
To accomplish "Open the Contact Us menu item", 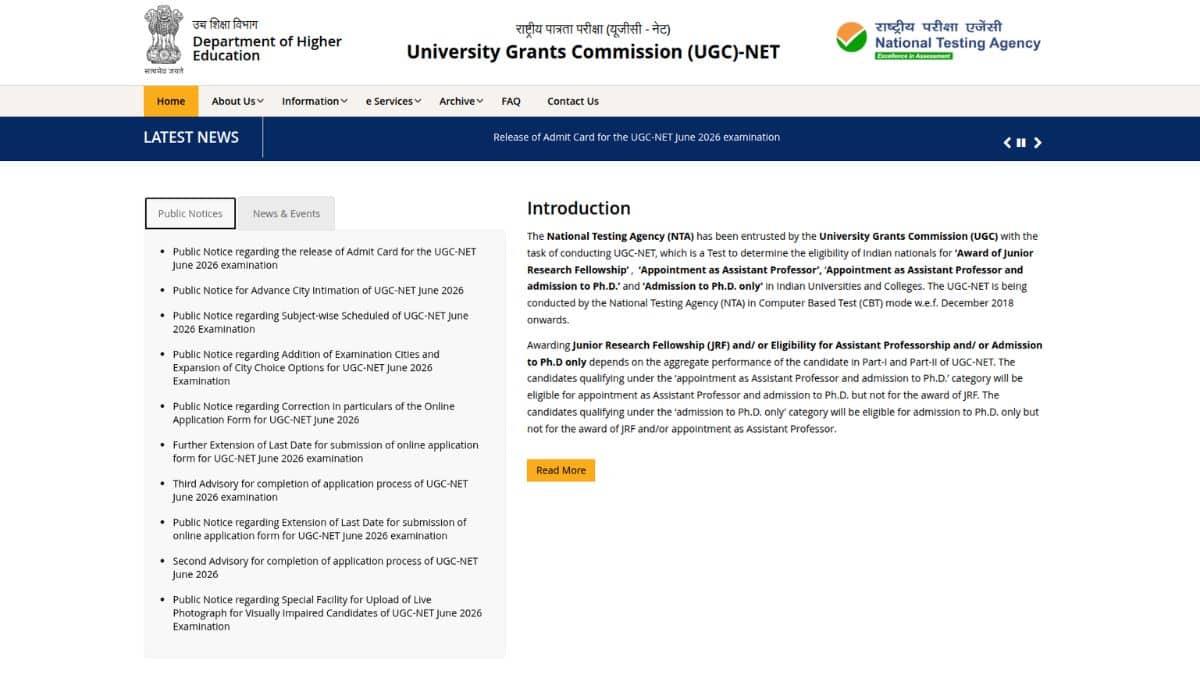I will click(573, 101).
